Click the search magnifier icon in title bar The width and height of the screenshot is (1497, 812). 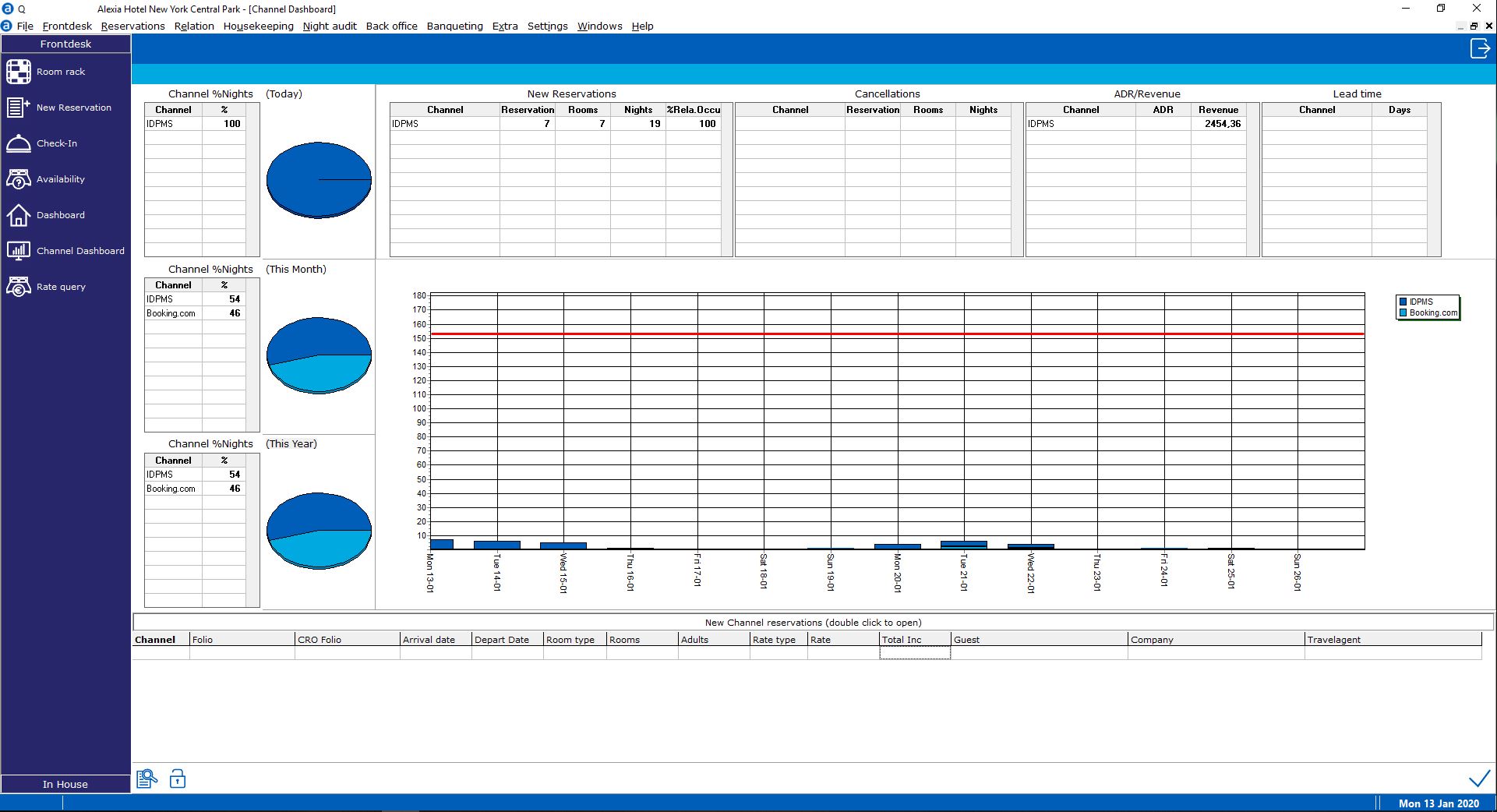22,9
